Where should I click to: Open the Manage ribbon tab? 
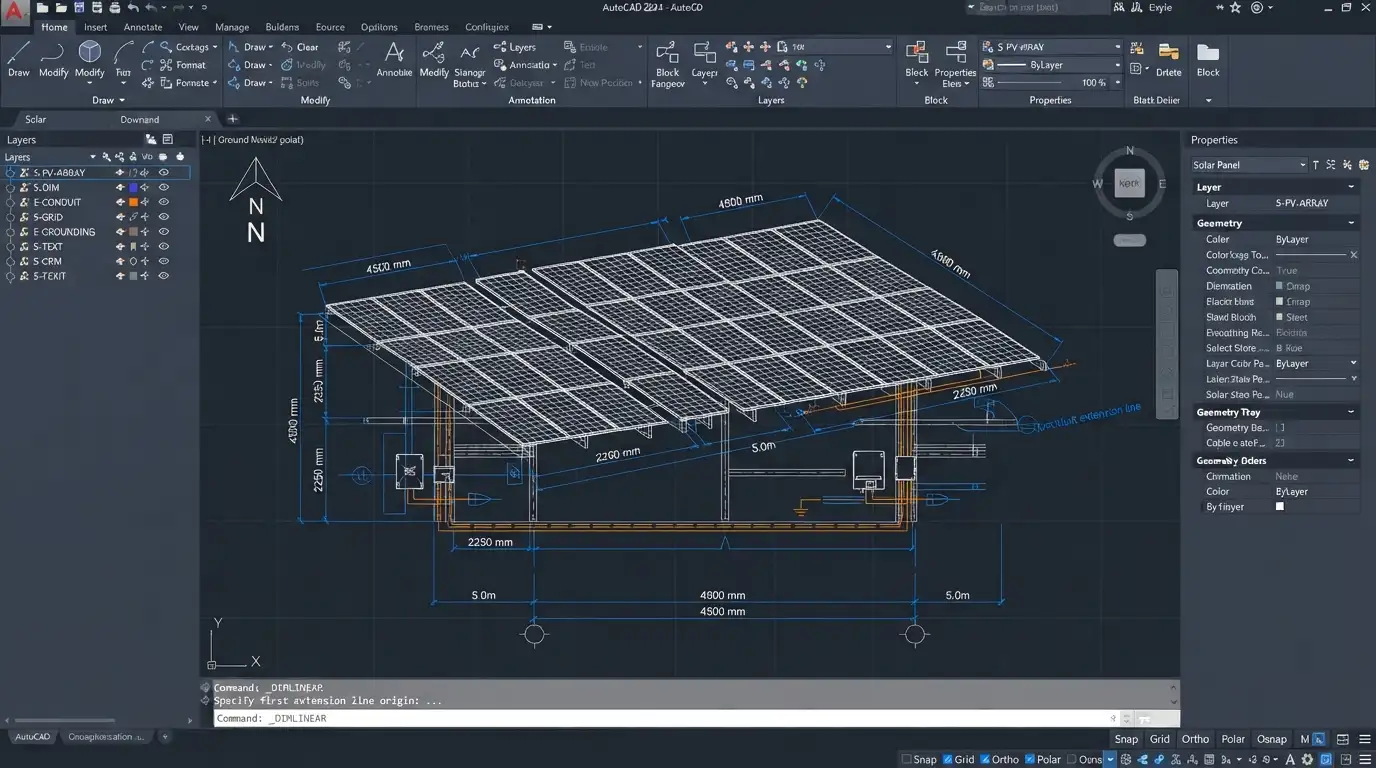click(x=232, y=27)
